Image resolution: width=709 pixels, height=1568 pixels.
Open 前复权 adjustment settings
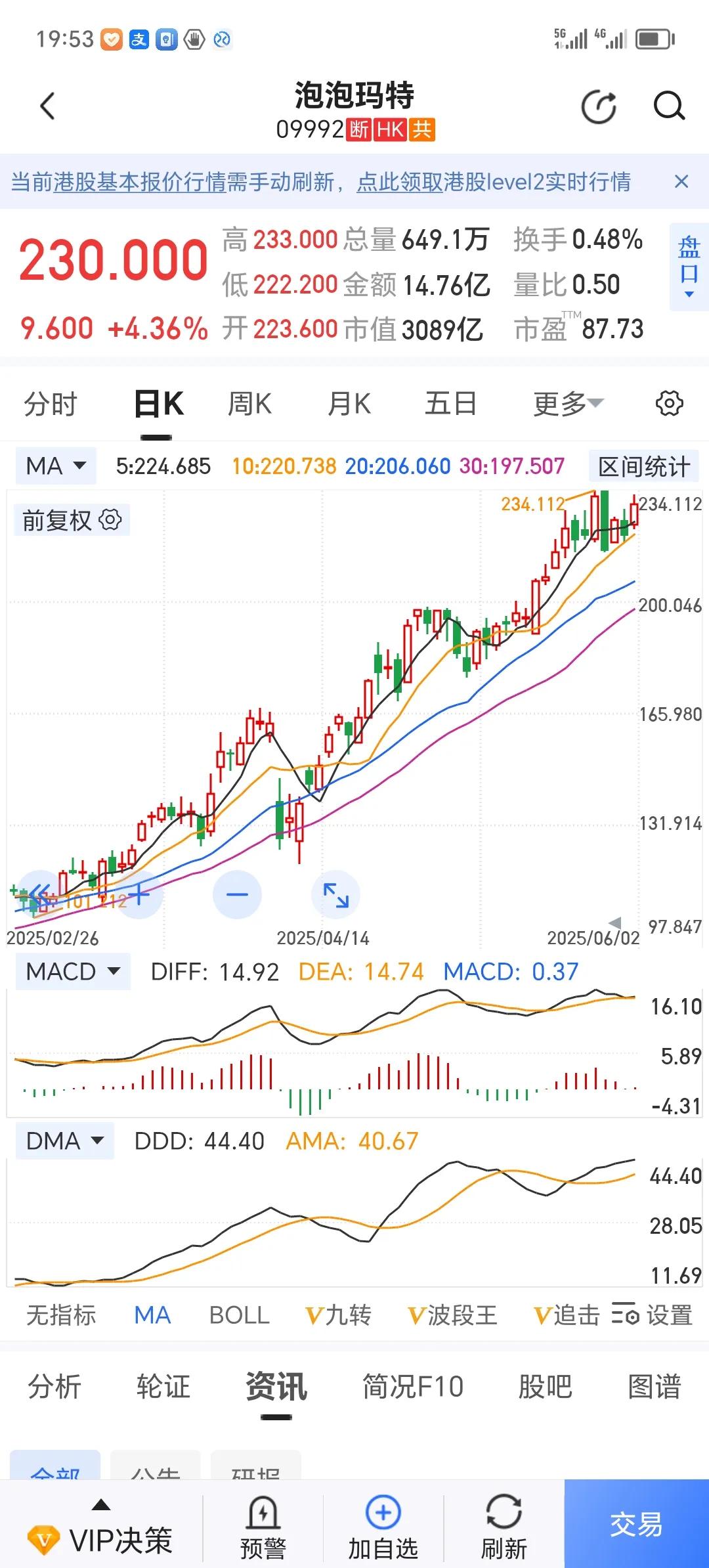click(72, 520)
